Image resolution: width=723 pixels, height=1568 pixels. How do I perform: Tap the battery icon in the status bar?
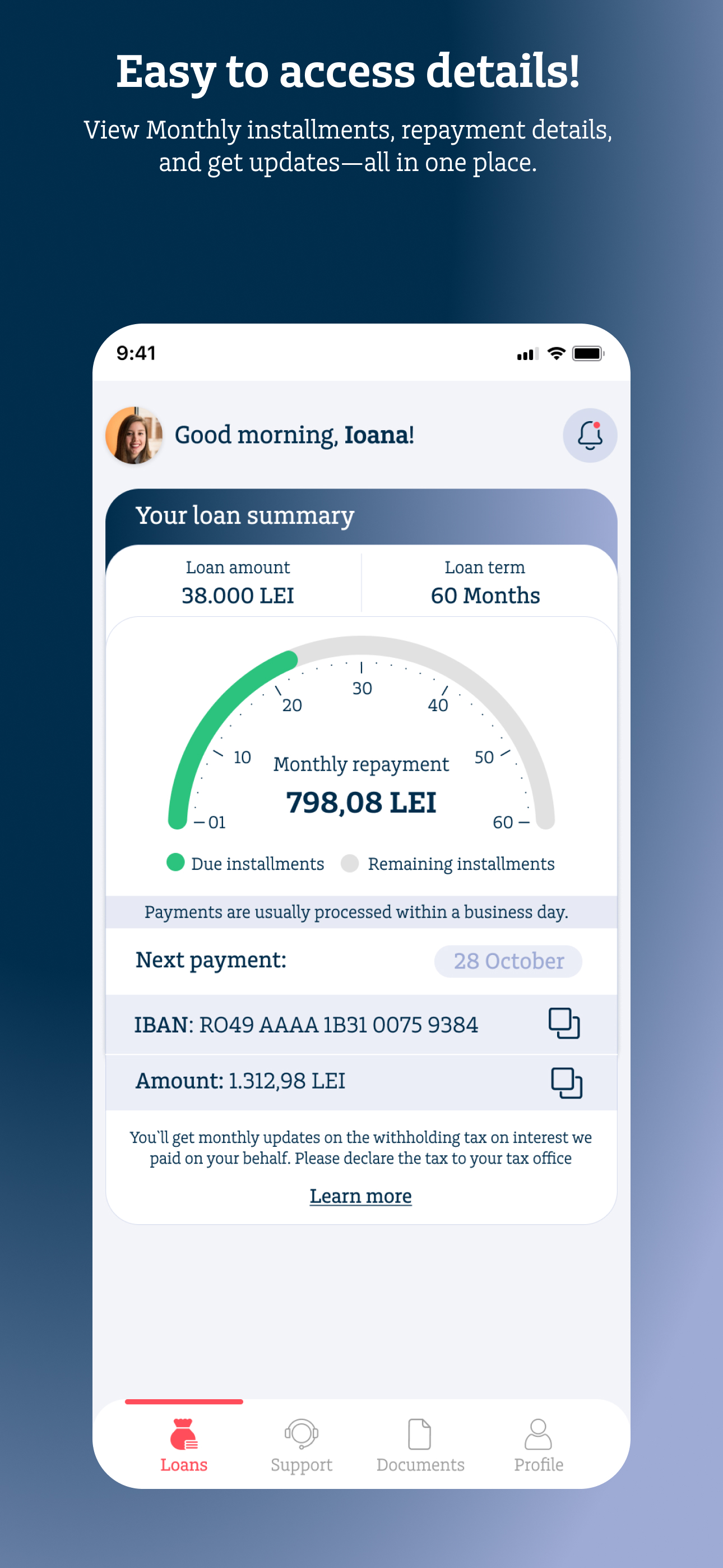click(x=588, y=354)
